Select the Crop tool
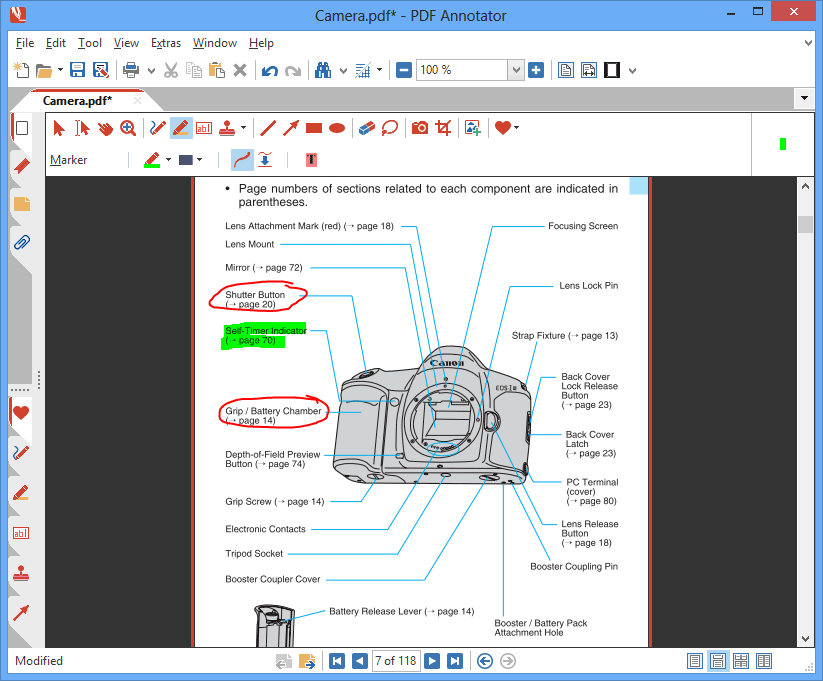This screenshot has height=681, width=823. tap(443, 128)
